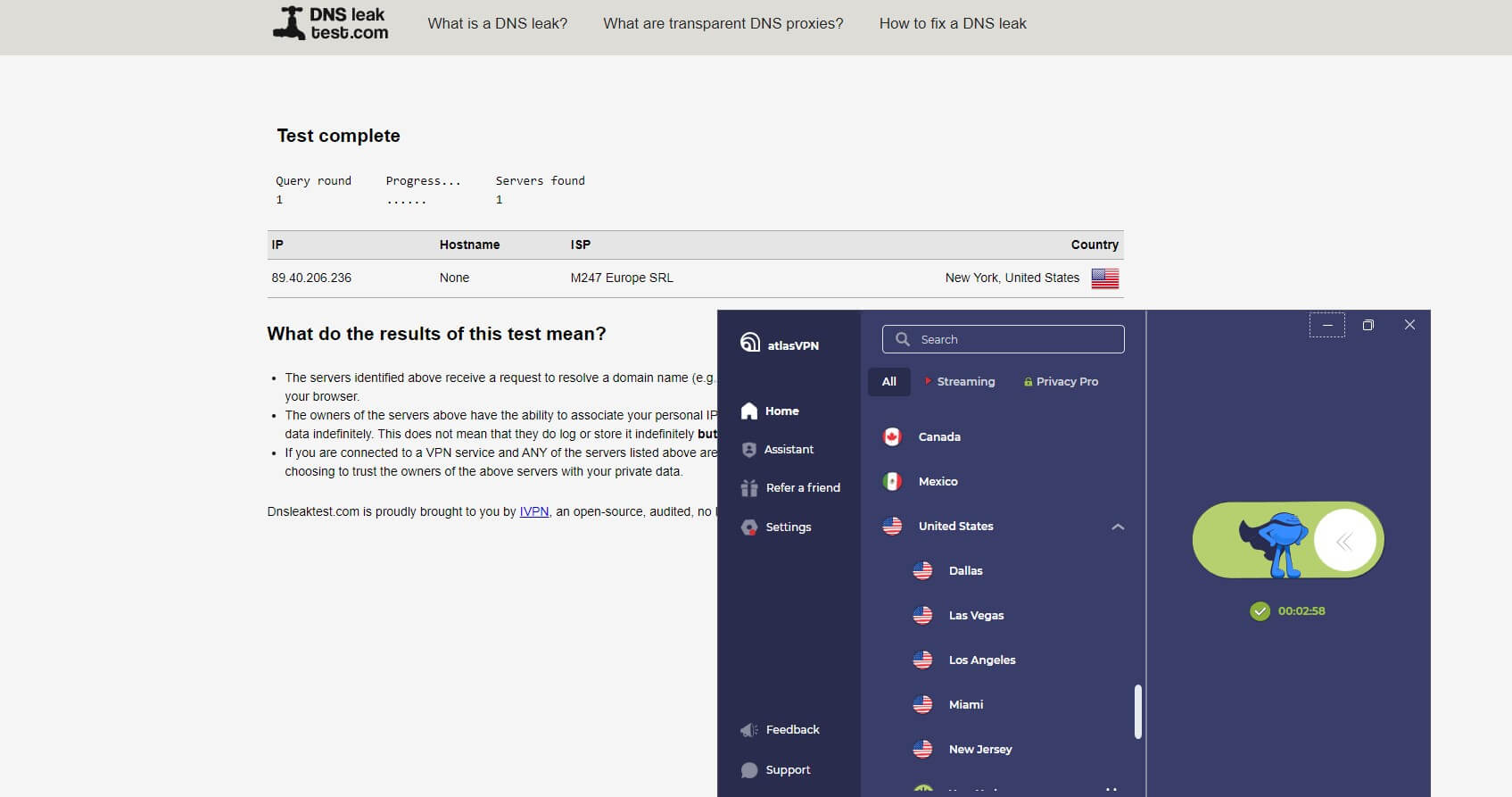Select the M247 Europe SRL ISP cell

click(x=622, y=278)
